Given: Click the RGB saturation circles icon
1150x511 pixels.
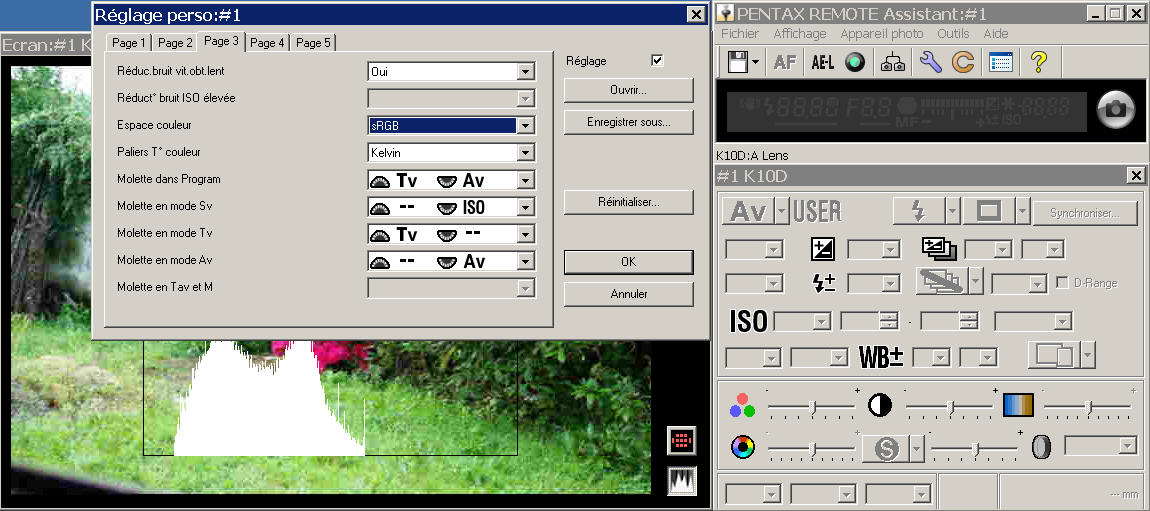Looking at the screenshot, I should pyautogui.click(x=743, y=405).
